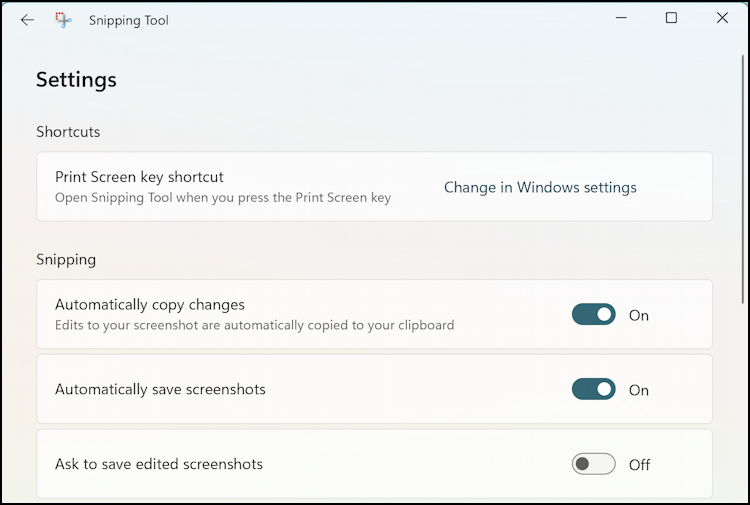
Task: Click the Shortcuts section header
Action: [68, 132]
